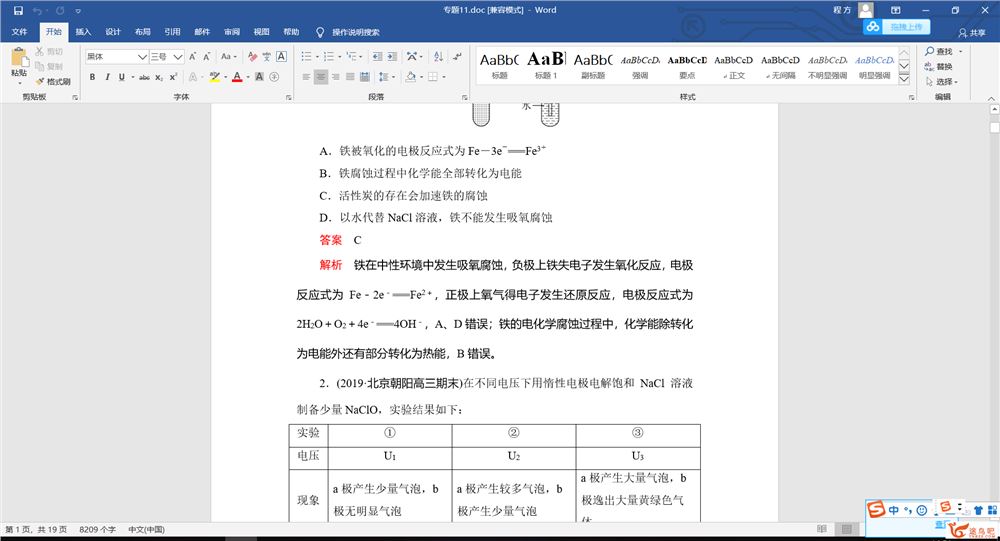Click the Decrease Font Size icon
Viewport: 1000px width, 541px height.
pyautogui.click(x=207, y=57)
